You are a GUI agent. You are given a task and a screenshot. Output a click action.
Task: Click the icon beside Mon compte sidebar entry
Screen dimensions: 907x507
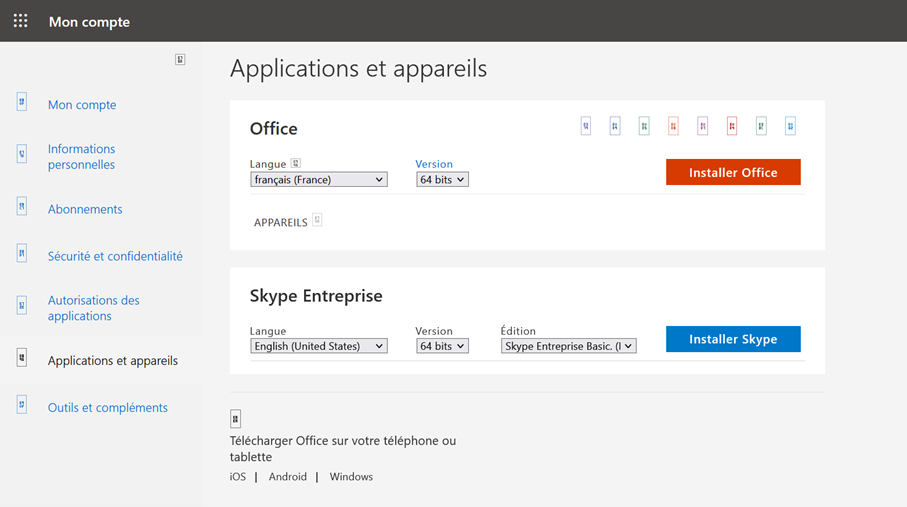(21, 102)
